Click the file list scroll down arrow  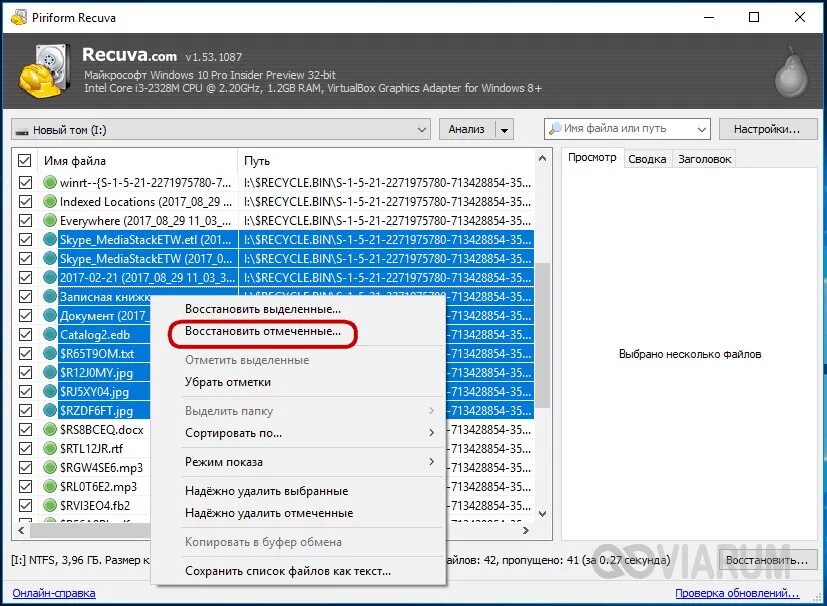pos(543,513)
